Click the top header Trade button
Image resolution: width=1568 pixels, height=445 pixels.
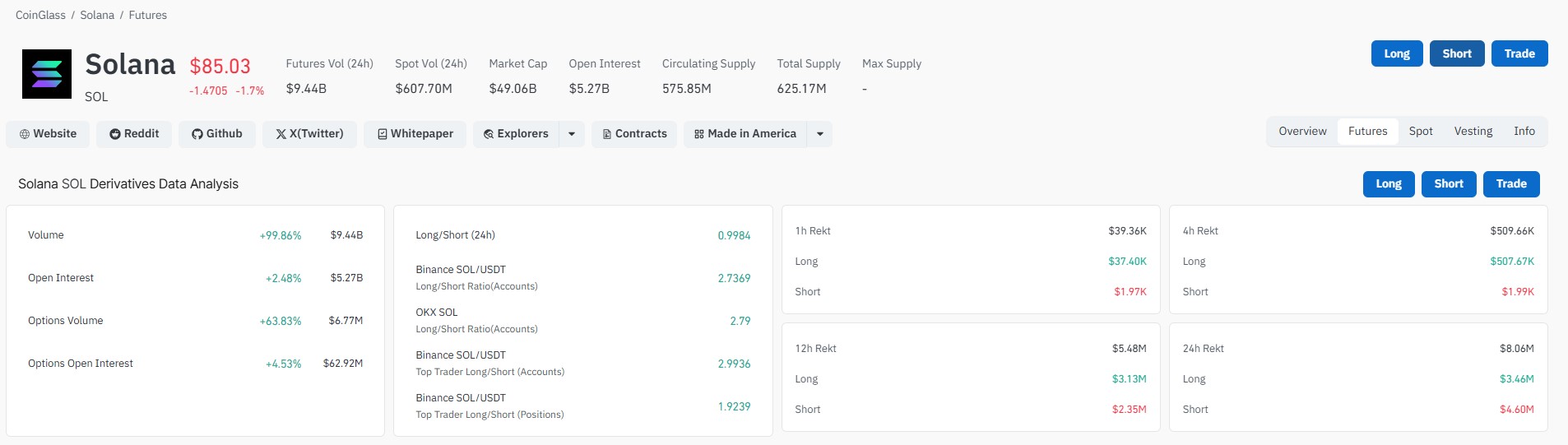point(1519,53)
